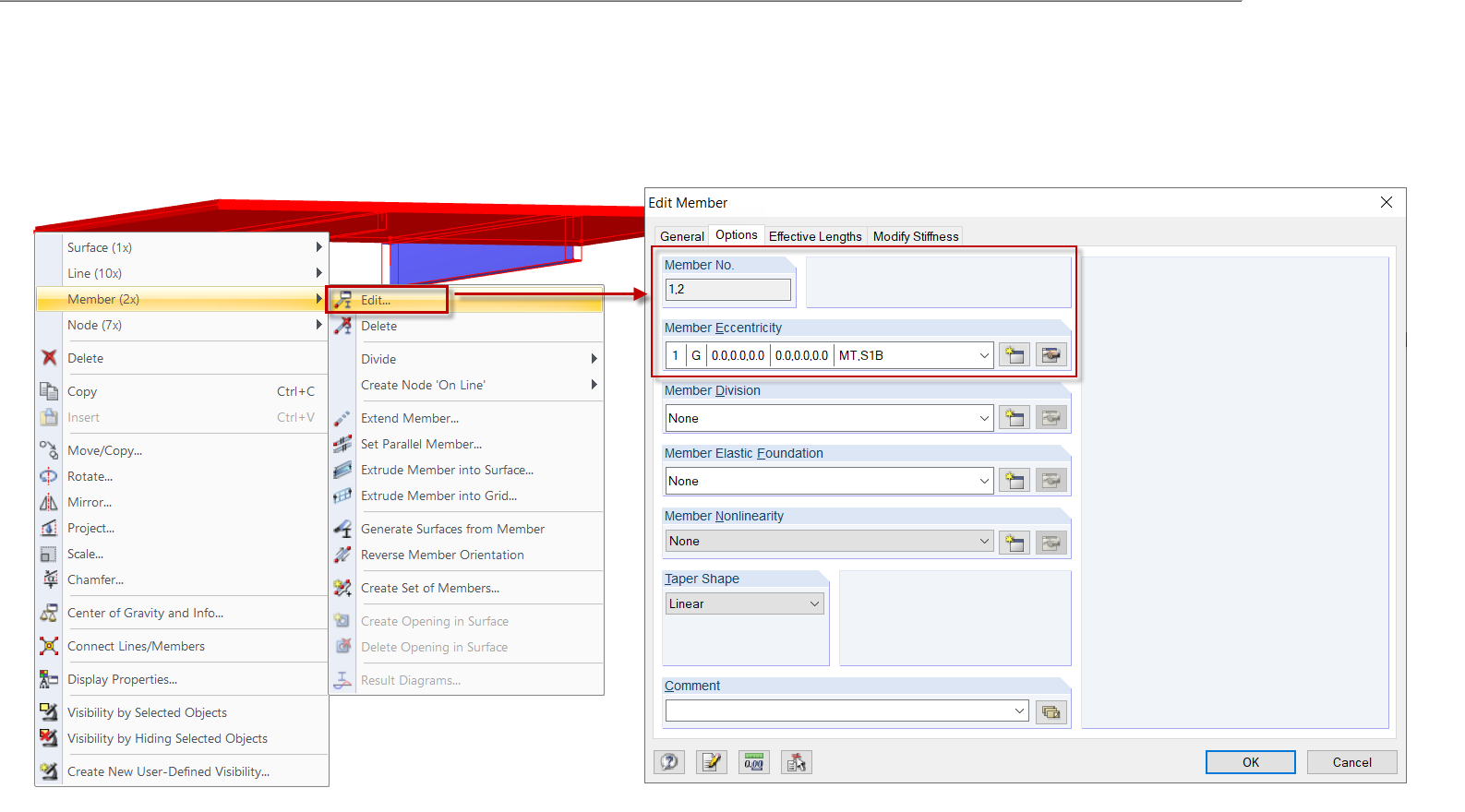This screenshot has width=1465, height=812.
Task: Click the Scale icon
Action: pos(49,554)
